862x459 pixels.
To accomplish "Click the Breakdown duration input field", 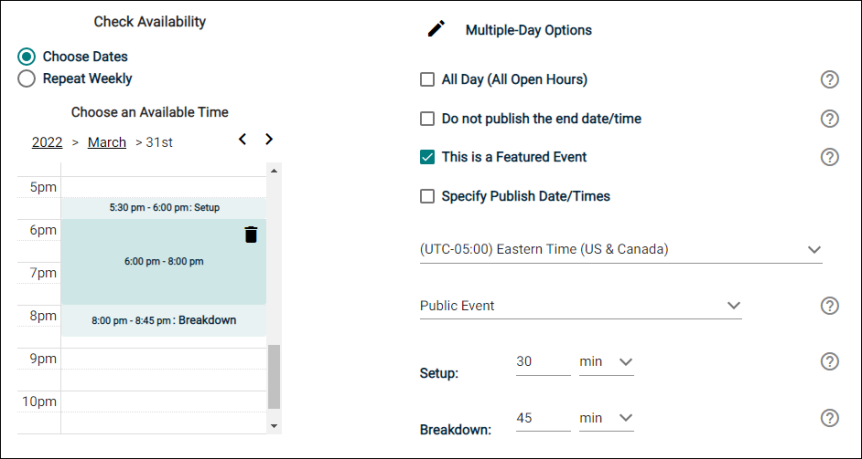I will (x=542, y=418).
